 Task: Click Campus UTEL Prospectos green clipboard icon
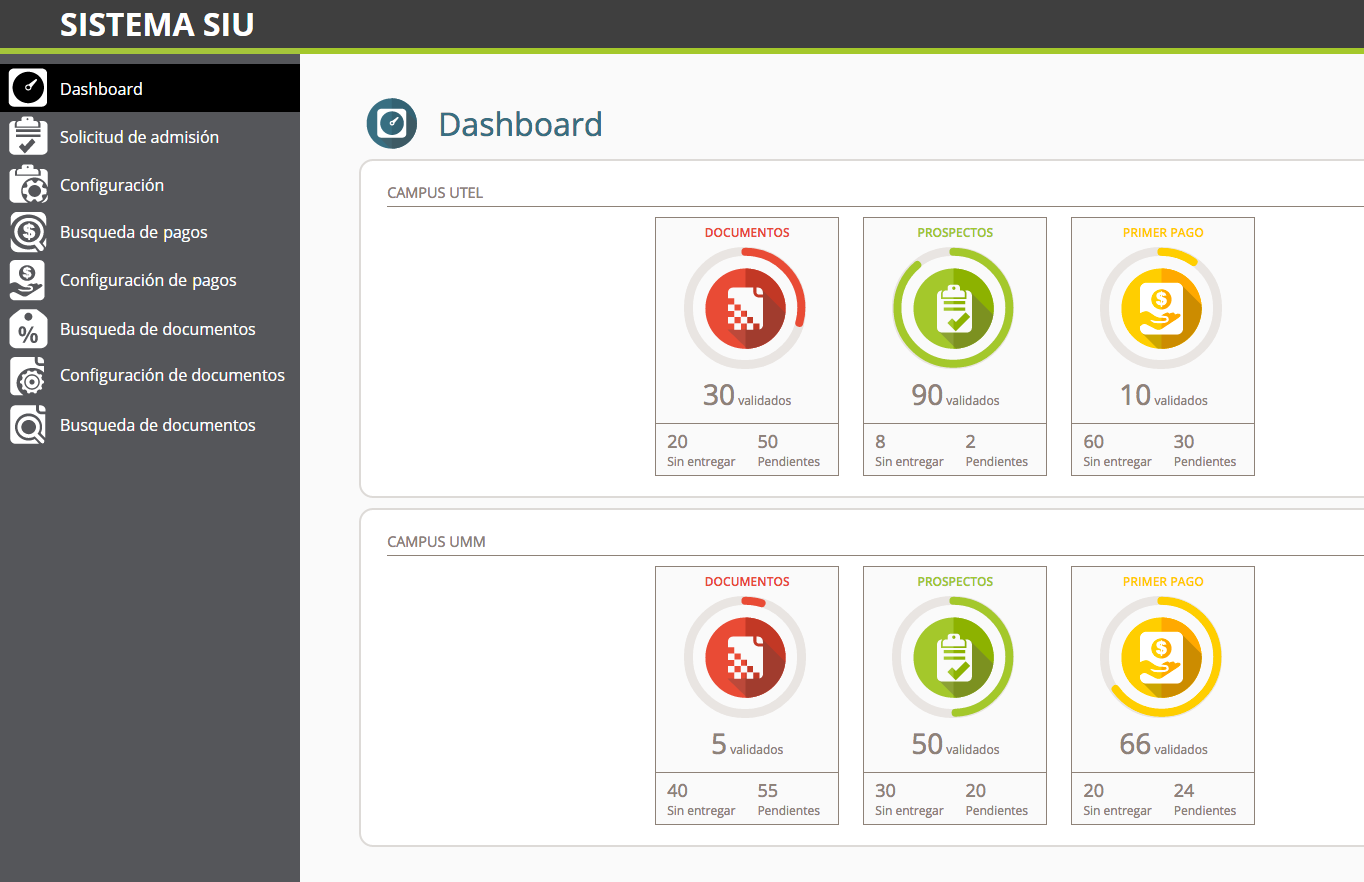tap(953, 308)
